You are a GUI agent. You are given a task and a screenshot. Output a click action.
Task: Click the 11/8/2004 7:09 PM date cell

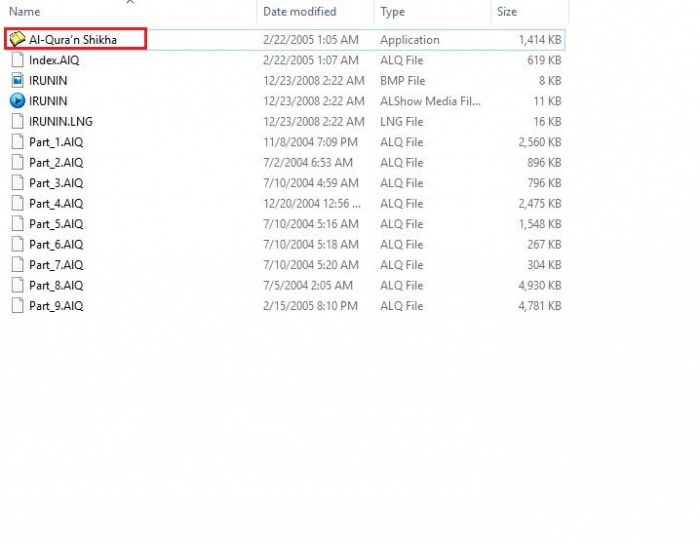click(310, 142)
